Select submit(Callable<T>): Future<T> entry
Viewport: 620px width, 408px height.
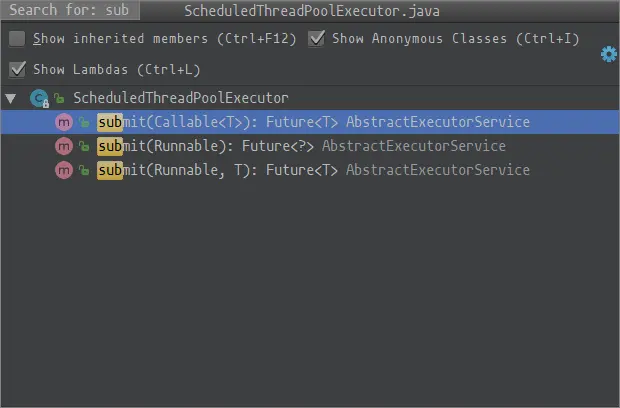[312, 122]
